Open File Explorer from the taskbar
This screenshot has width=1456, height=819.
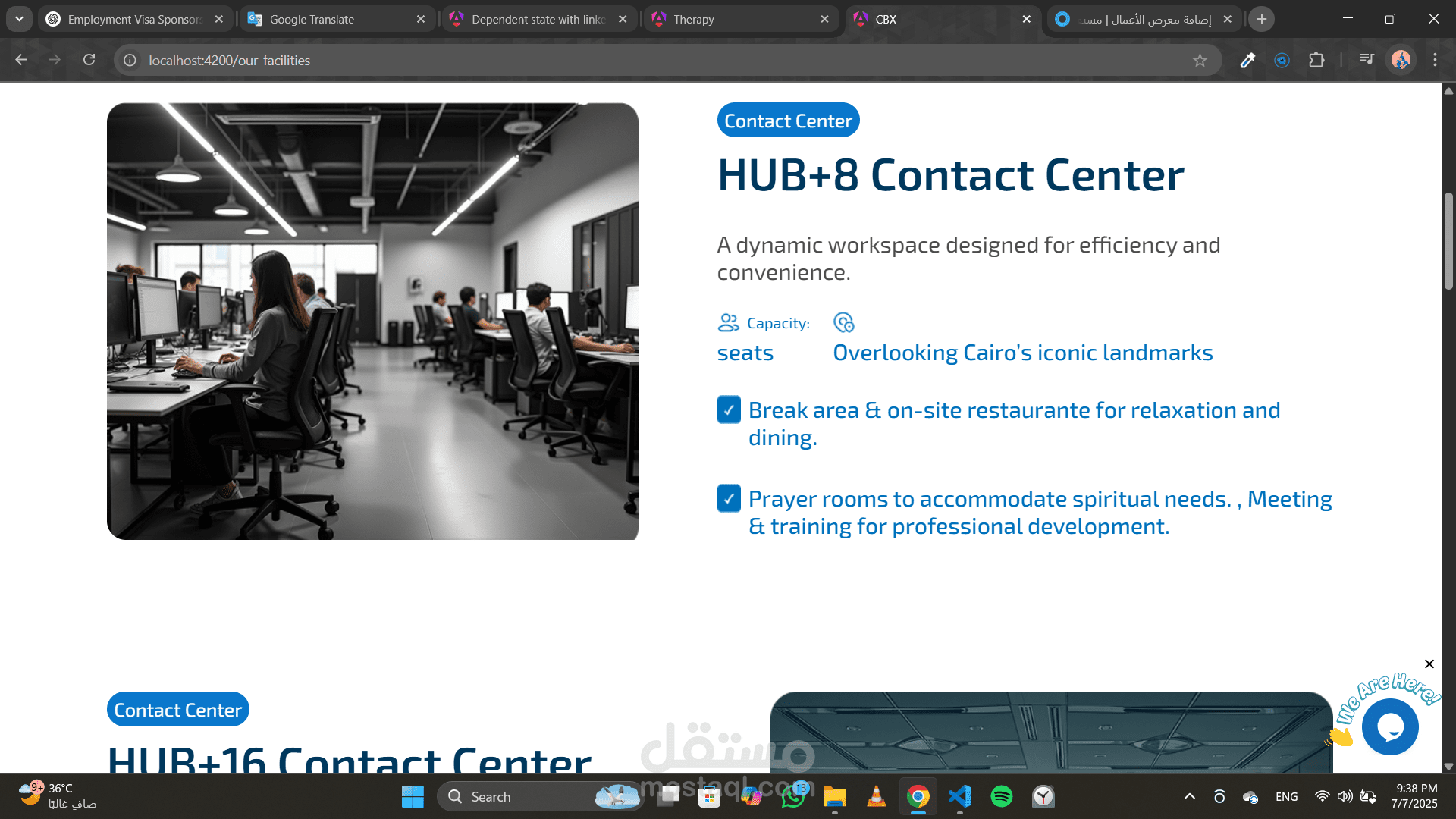[834, 797]
